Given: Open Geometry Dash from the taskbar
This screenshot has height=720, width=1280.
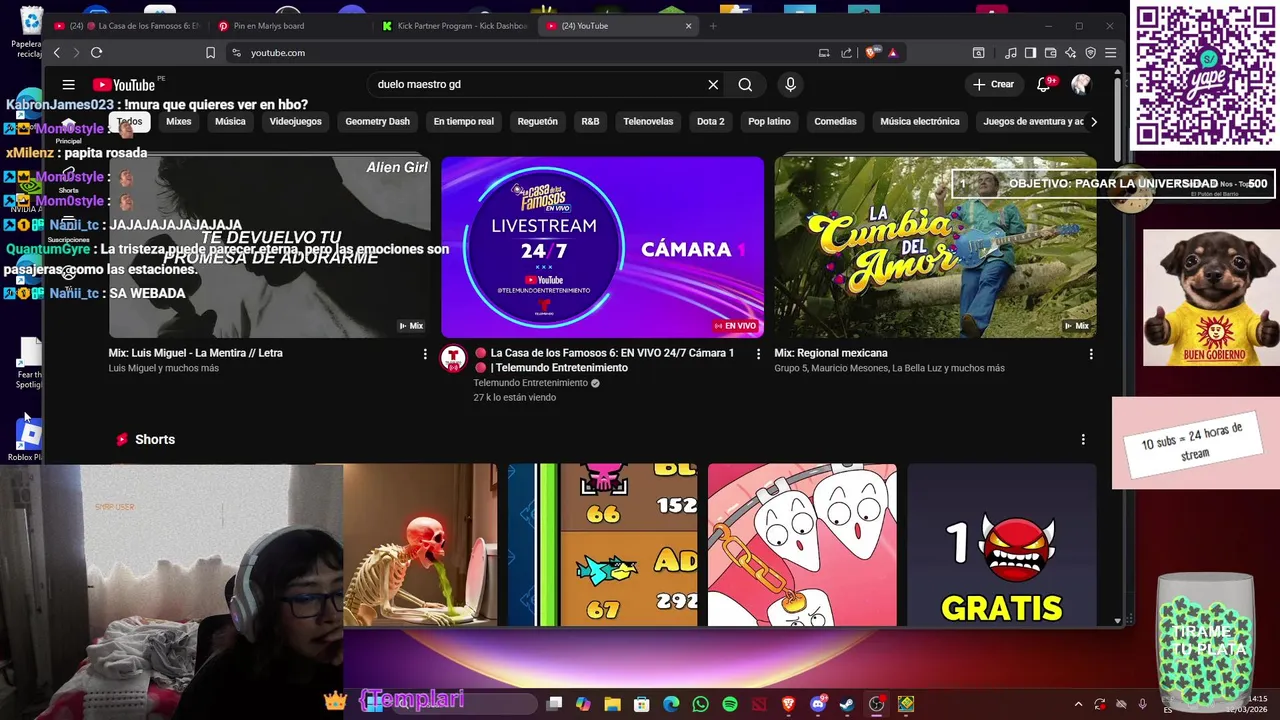Looking at the screenshot, I should (906, 704).
